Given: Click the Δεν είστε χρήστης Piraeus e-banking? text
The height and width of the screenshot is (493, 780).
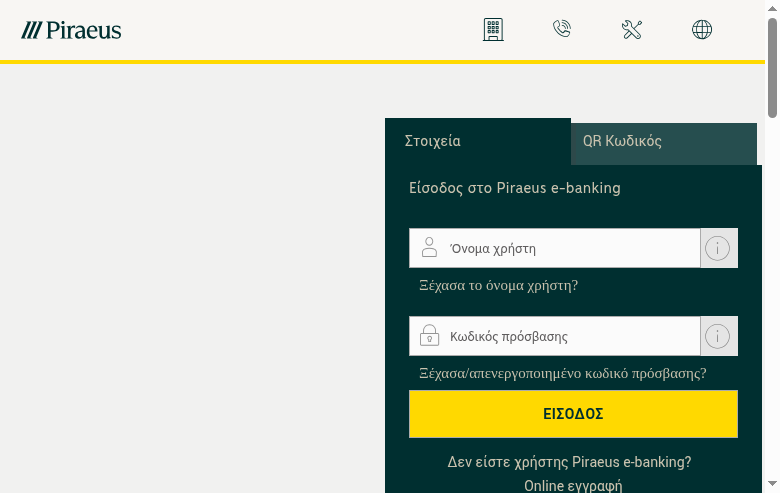Looking at the screenshot, I should [569, 462].
